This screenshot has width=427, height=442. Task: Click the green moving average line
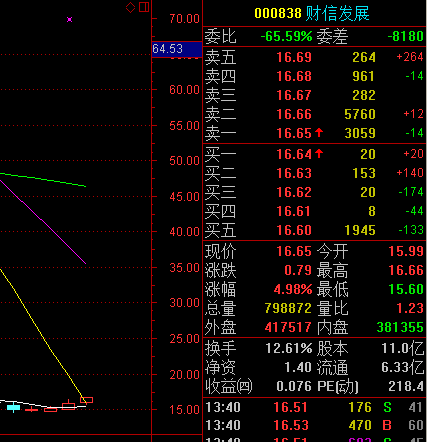pyautogui.click(x=43, y=179)
